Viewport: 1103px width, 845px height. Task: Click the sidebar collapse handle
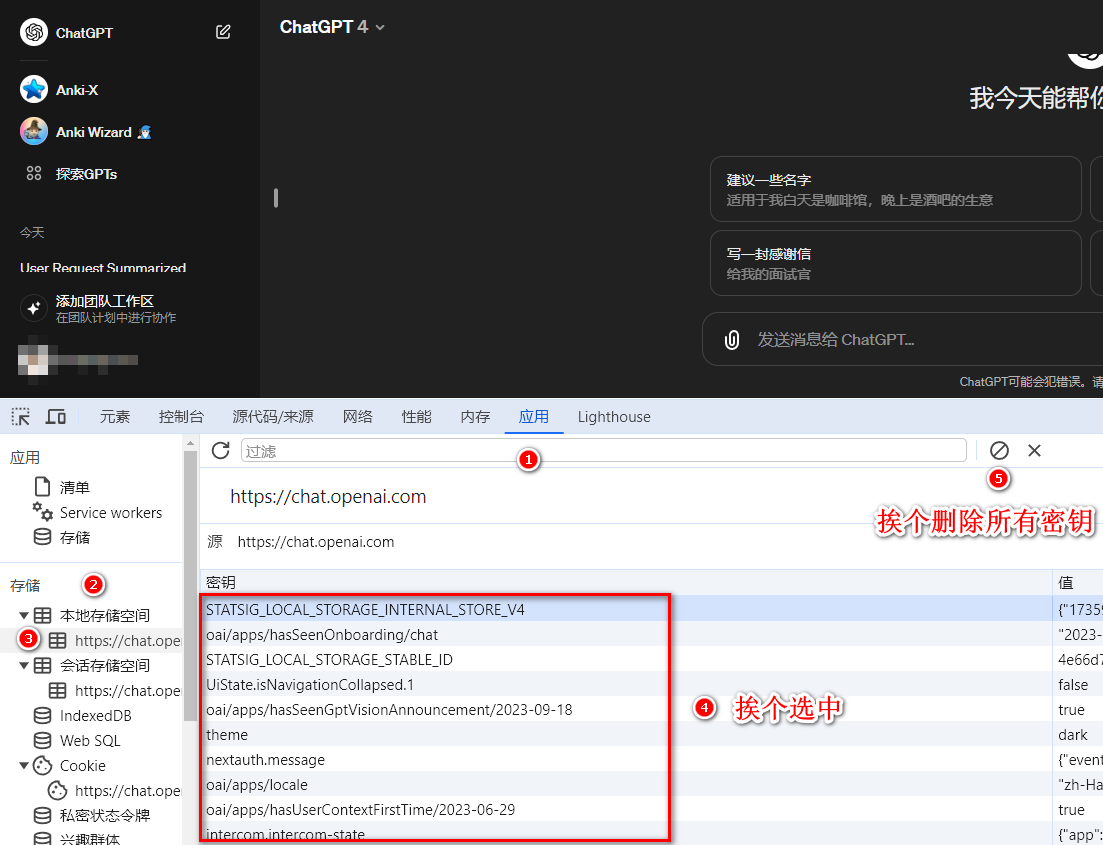(276, 198)
